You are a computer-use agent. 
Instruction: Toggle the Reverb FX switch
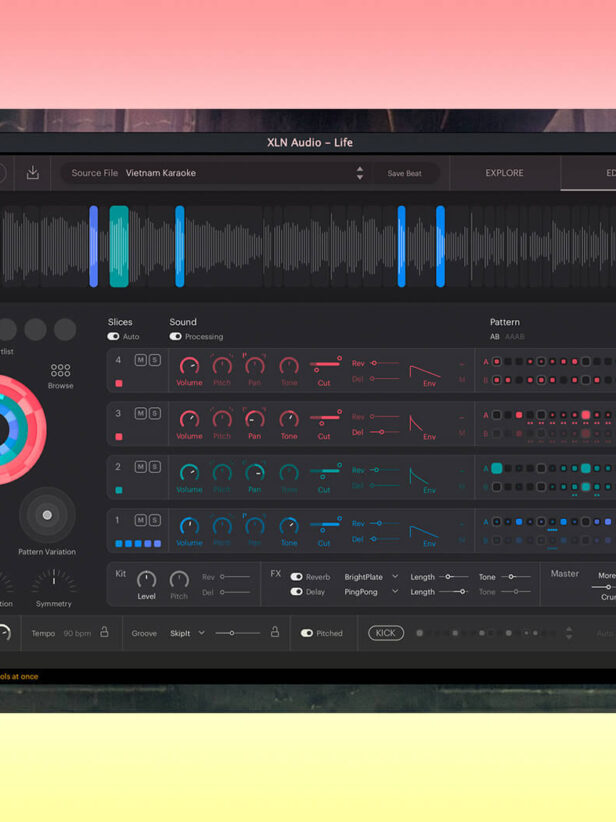(296, 577)
